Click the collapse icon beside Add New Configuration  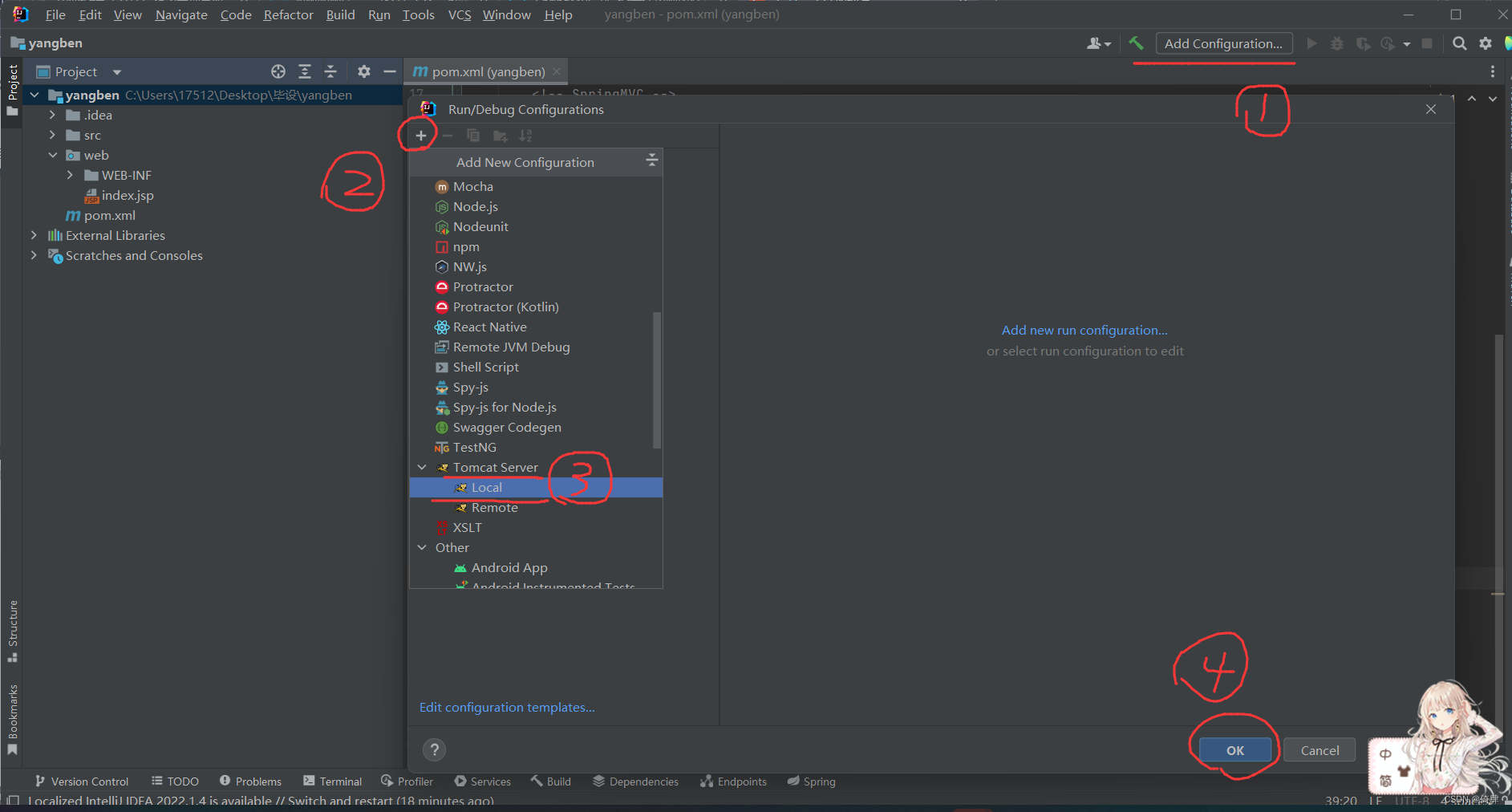click(651, 161)
